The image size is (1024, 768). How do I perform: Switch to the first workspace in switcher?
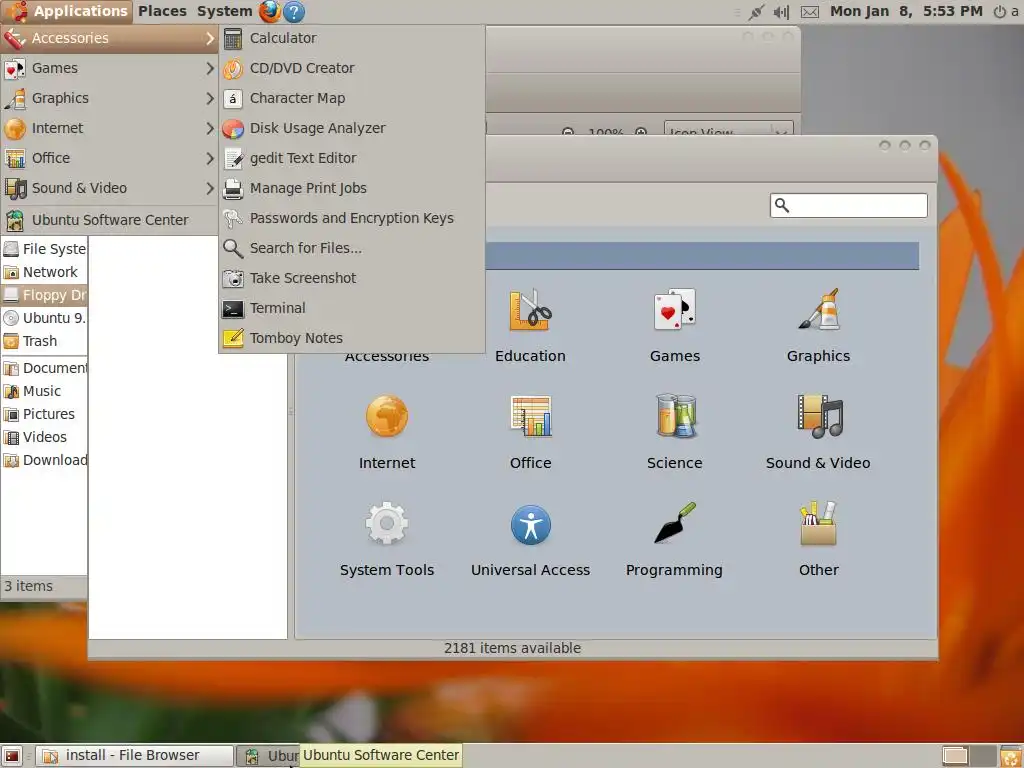955,756
